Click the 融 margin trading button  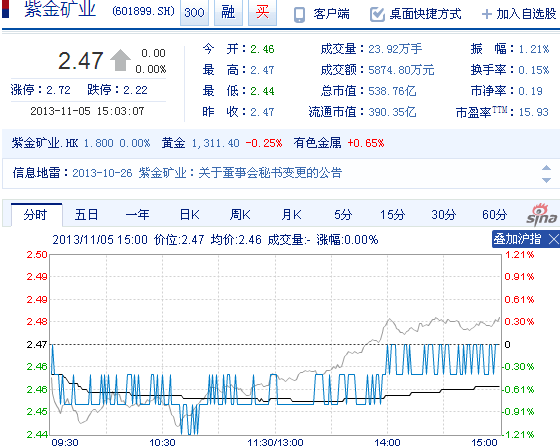tap(228, 12)
